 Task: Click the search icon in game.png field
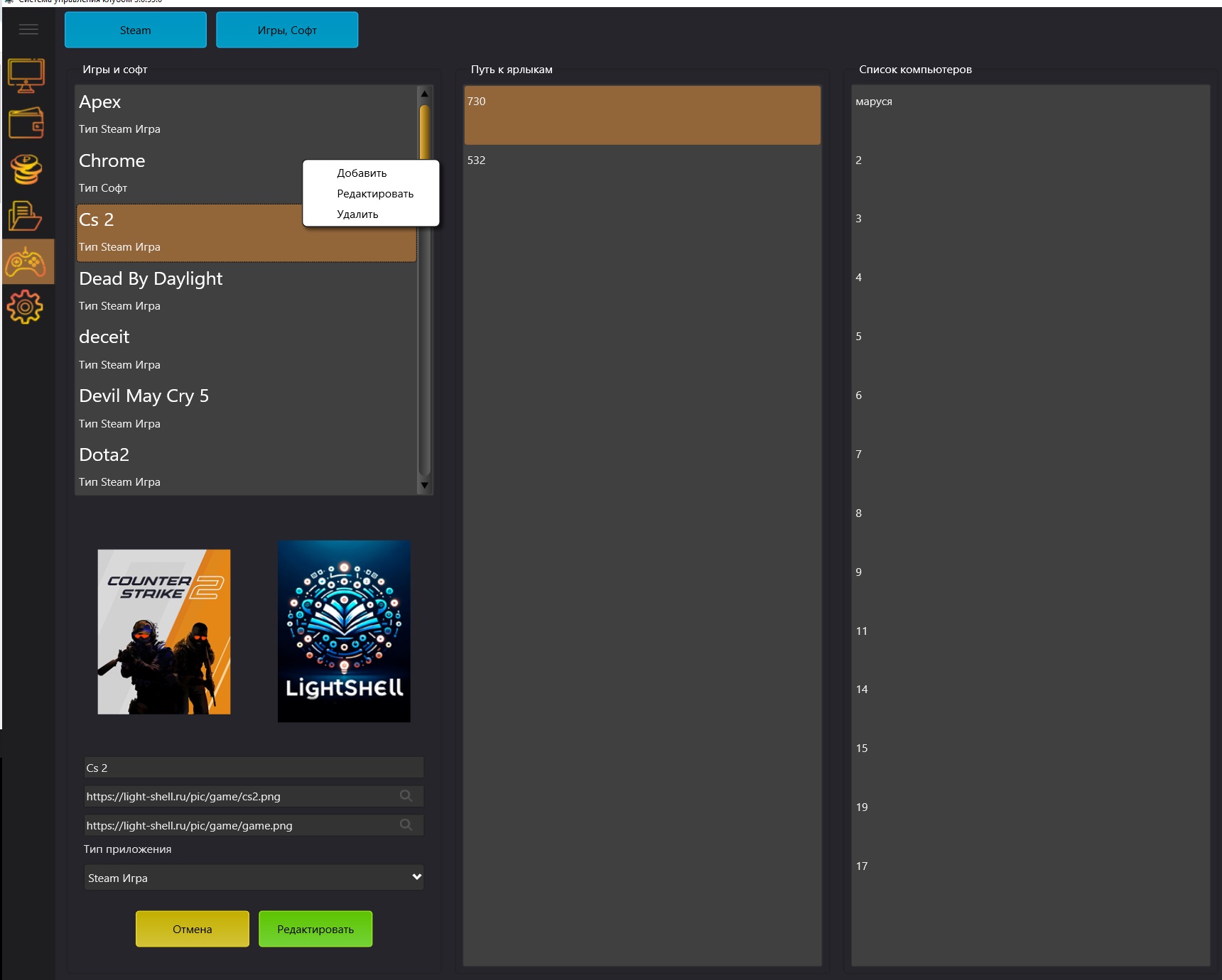click(406, 825)
